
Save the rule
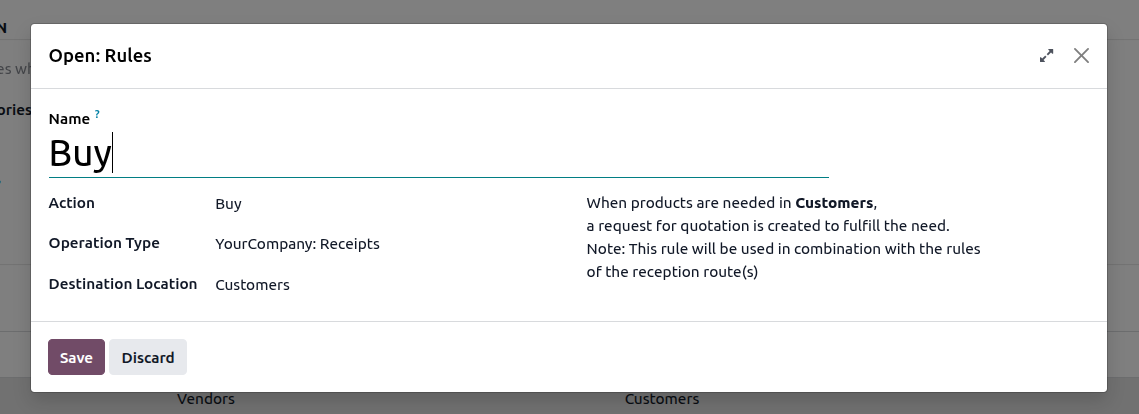[x=76, y=357]
